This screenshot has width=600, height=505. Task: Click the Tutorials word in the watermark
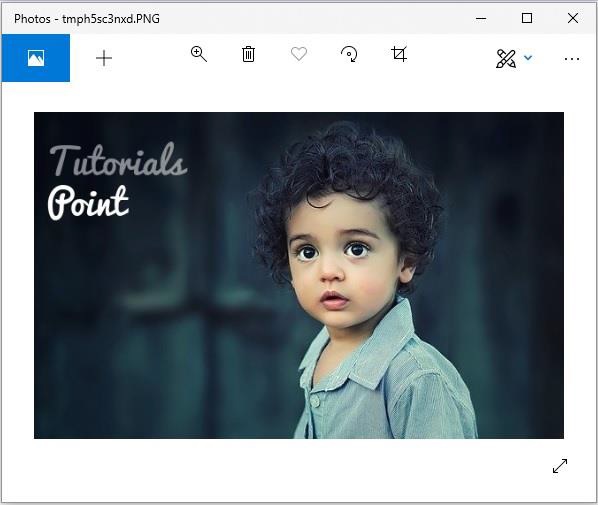point(118,161)
